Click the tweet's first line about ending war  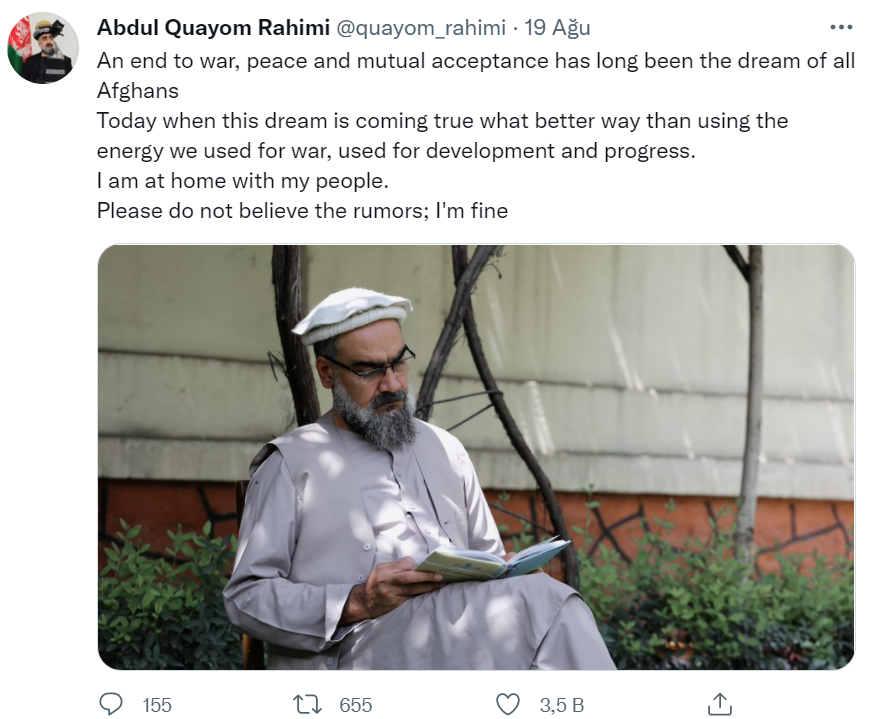(x=476, y=60)
